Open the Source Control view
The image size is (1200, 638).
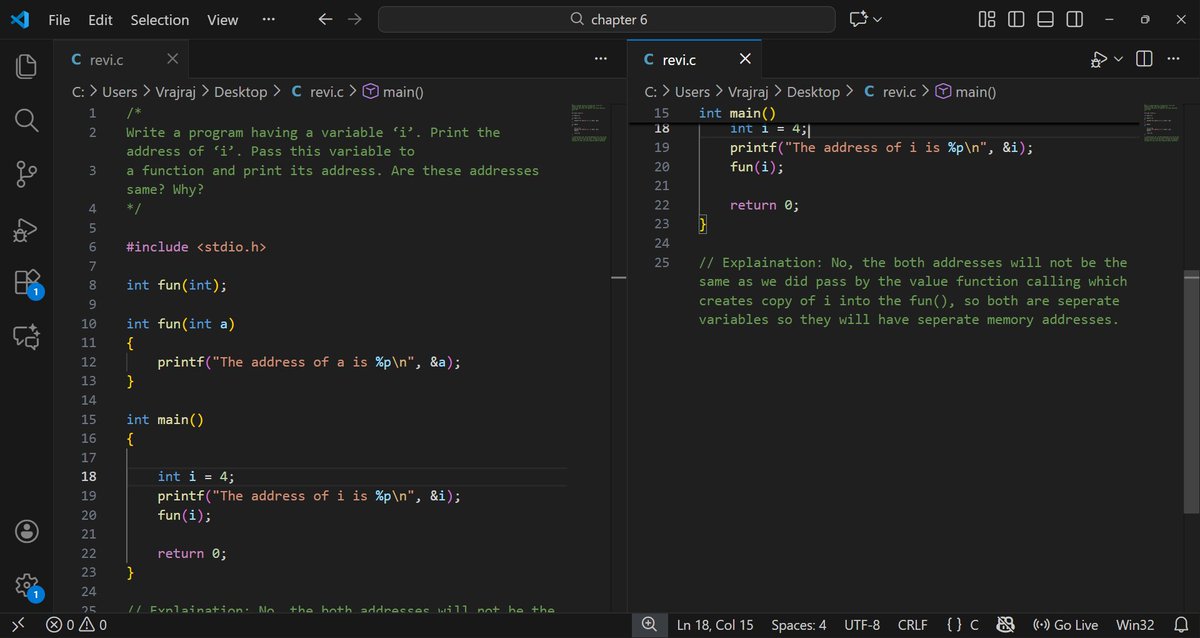(26, 174)
